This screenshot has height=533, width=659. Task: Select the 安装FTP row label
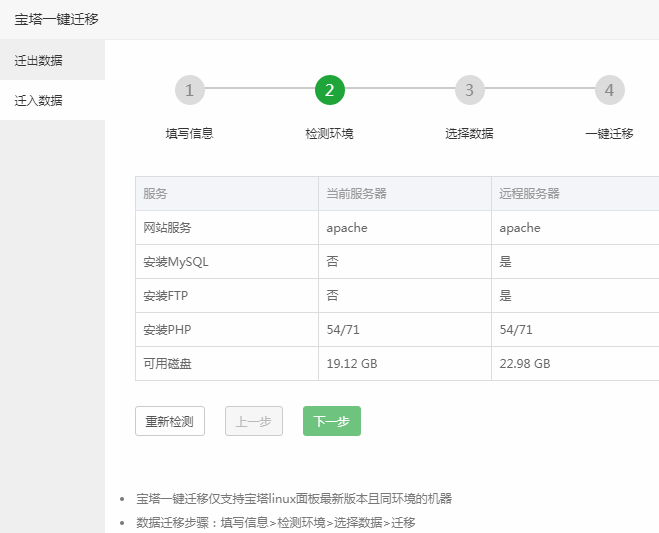tap(166, 296)
